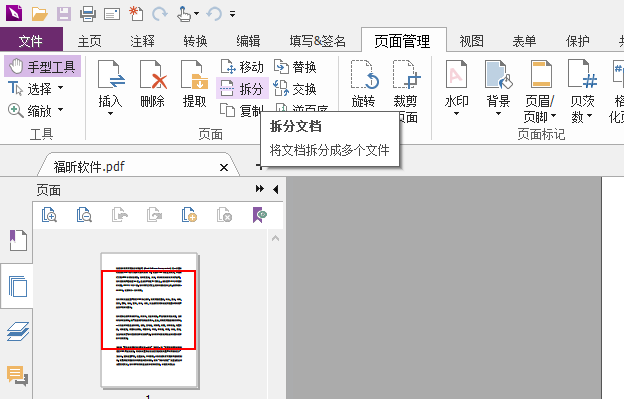Collapse the 页面 panel with left triangle

point(276,189)
